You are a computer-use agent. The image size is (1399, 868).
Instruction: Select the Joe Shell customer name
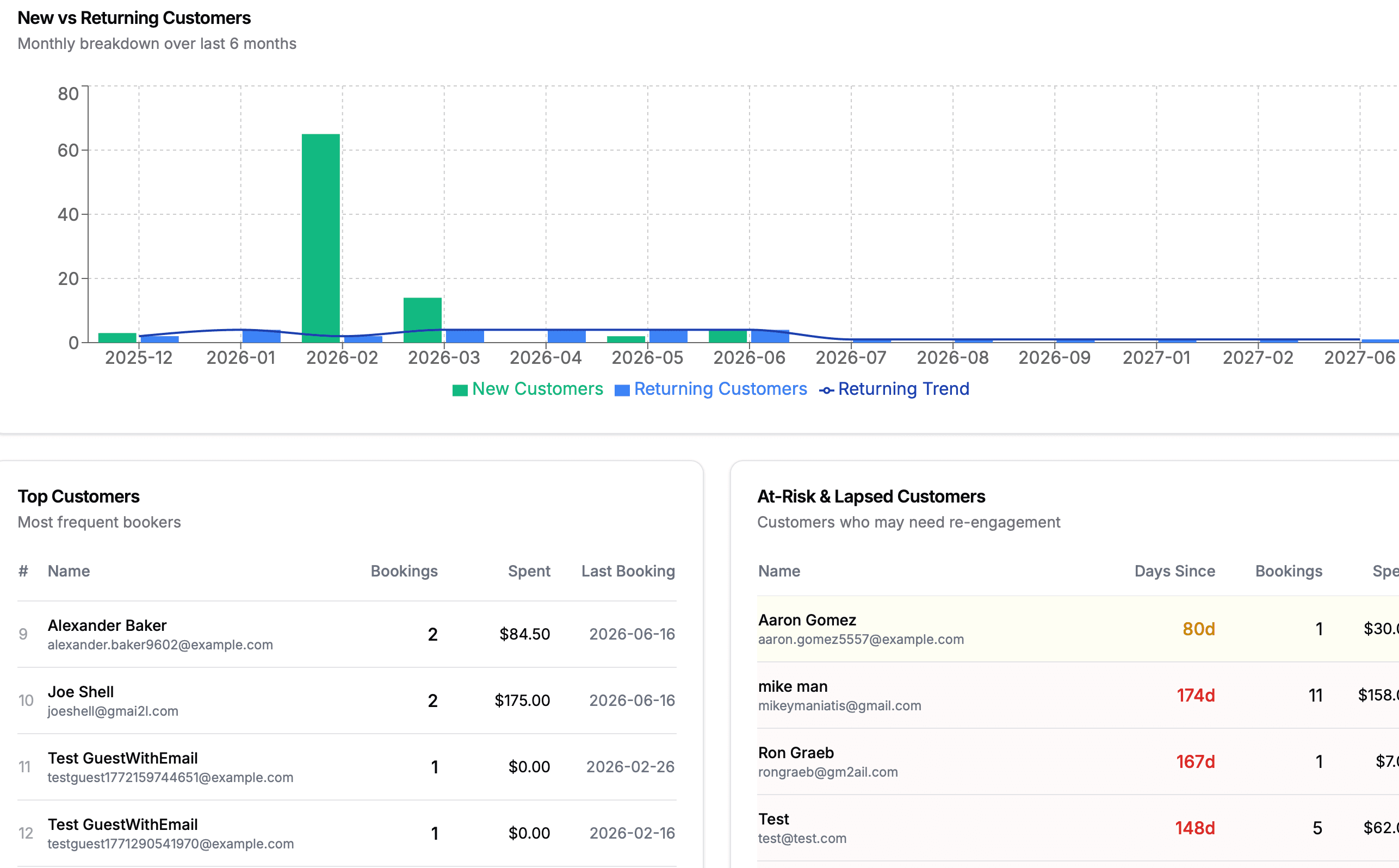[81, 692]
